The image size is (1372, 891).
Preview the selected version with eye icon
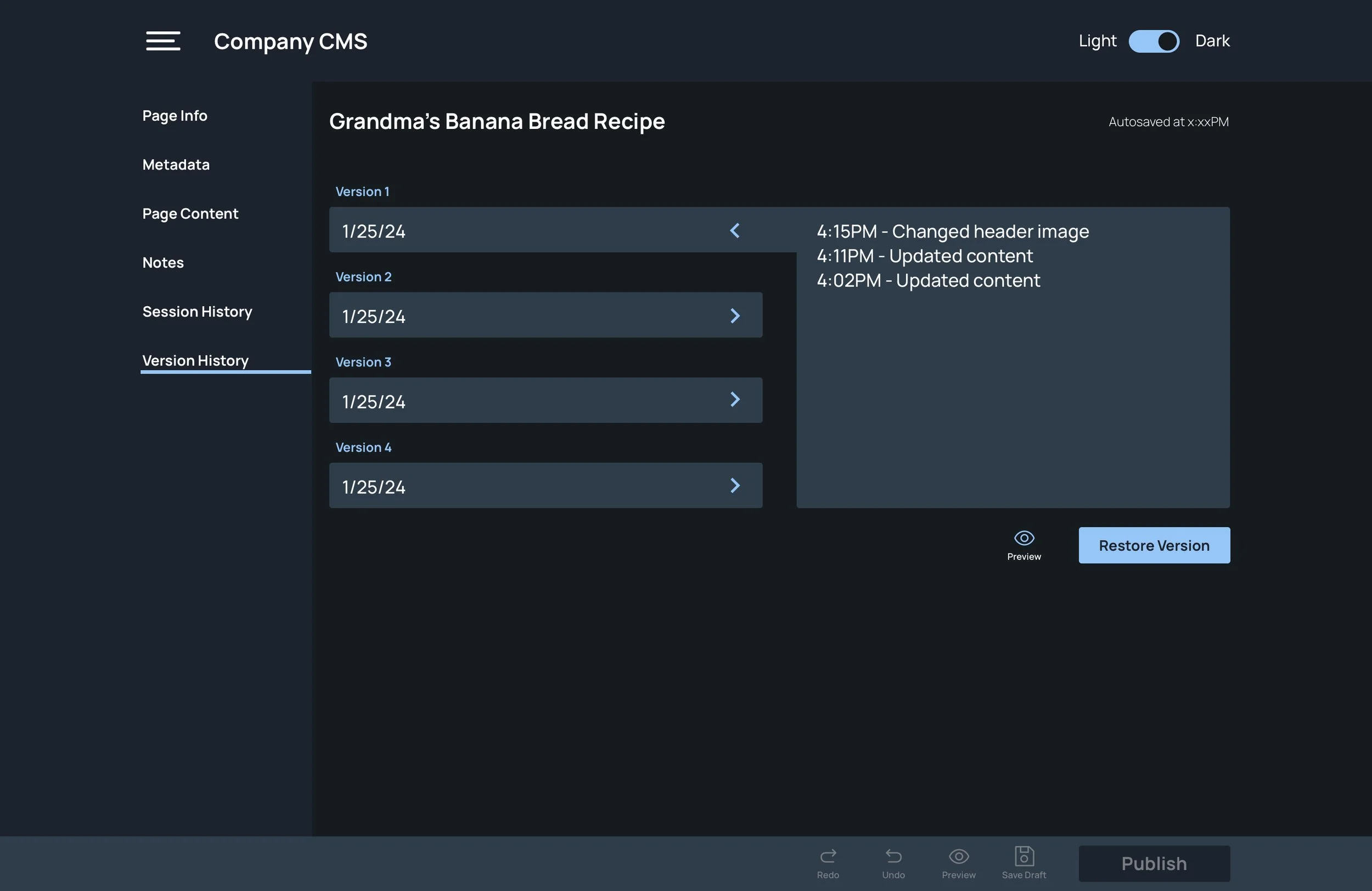1024,538
